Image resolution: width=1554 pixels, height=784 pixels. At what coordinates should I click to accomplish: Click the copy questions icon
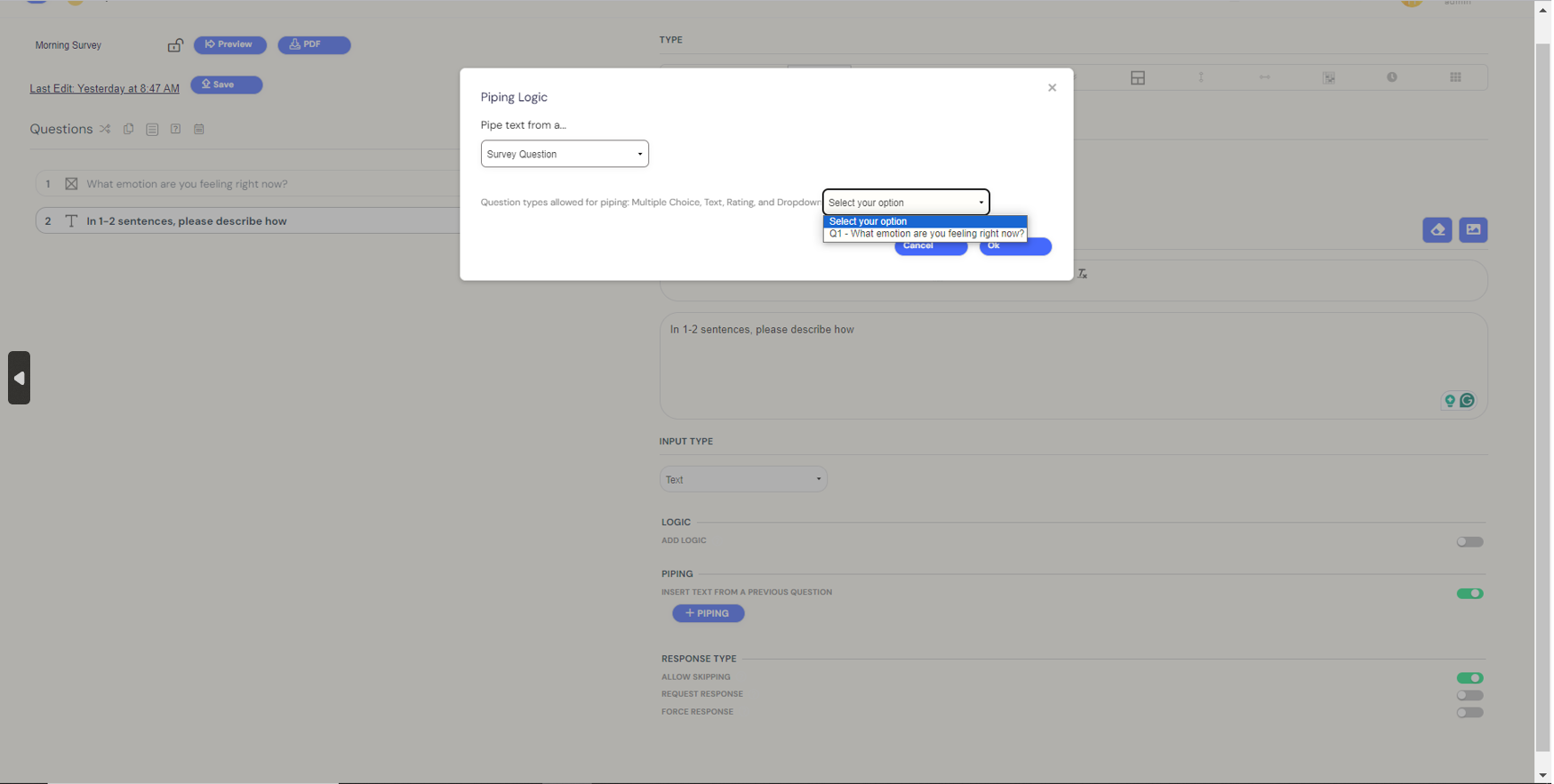pyautogui.click(x=129, y=129)
